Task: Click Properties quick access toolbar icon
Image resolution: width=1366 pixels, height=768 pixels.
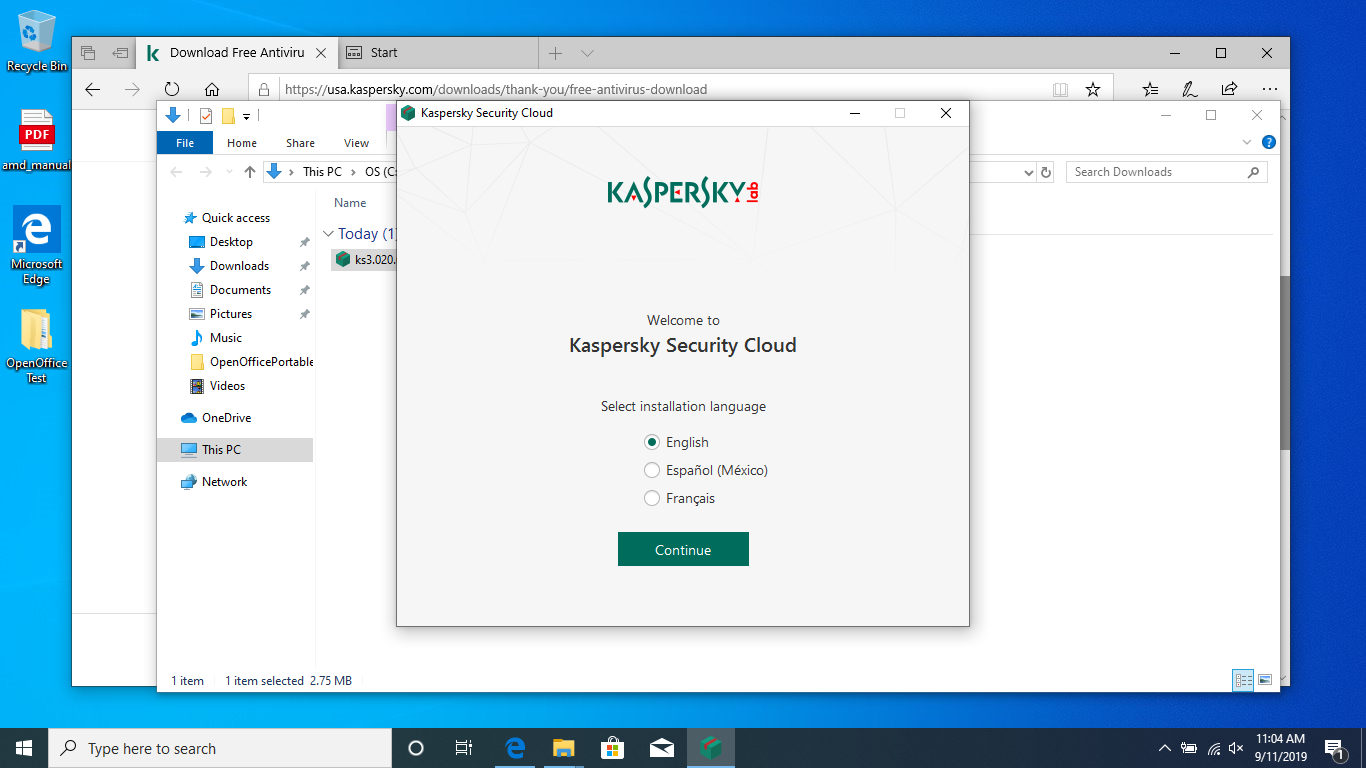Action: 206,115
